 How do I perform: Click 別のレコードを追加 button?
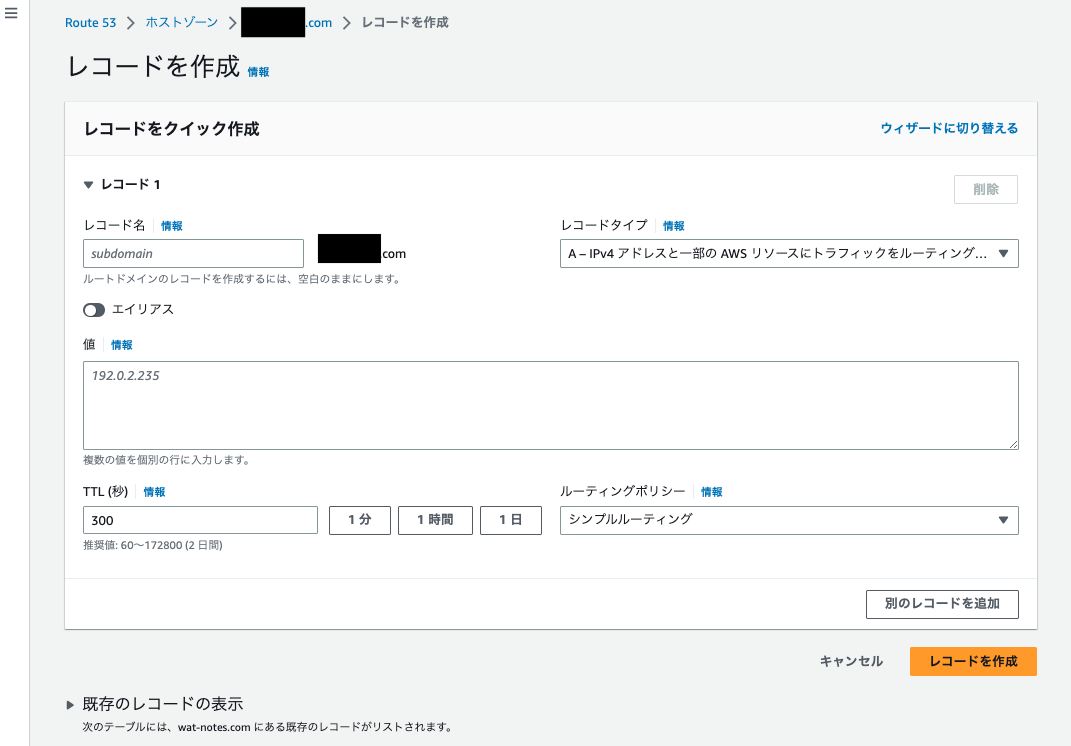pyautogui.click(x=941, y=604)
